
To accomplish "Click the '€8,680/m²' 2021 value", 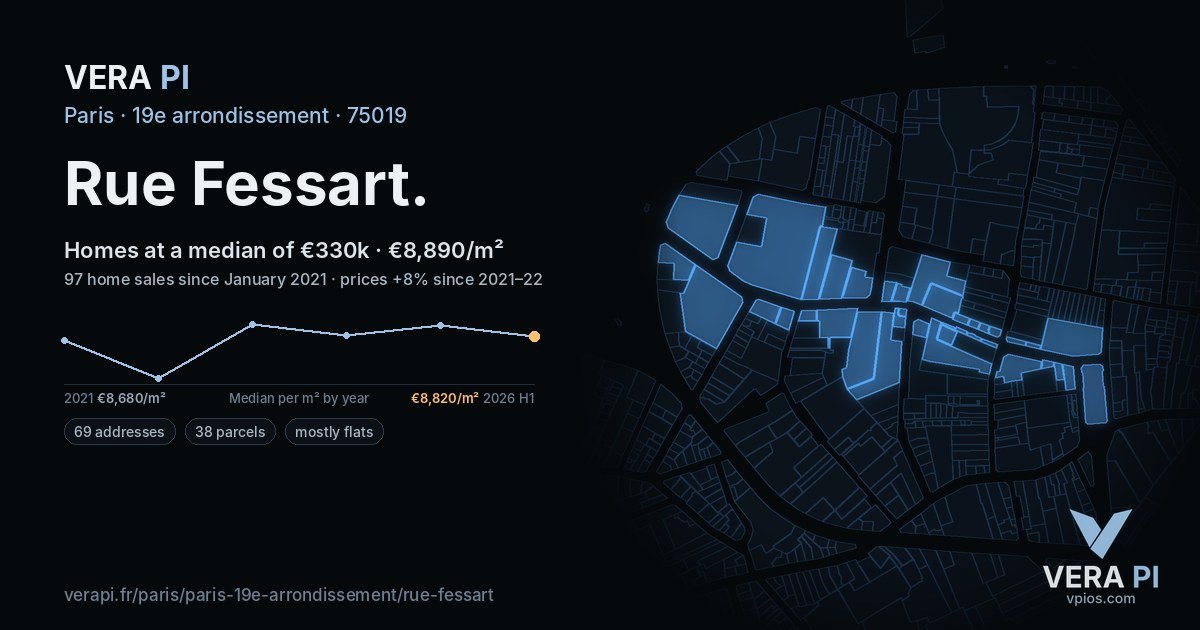I will click(x=131, y=398).
